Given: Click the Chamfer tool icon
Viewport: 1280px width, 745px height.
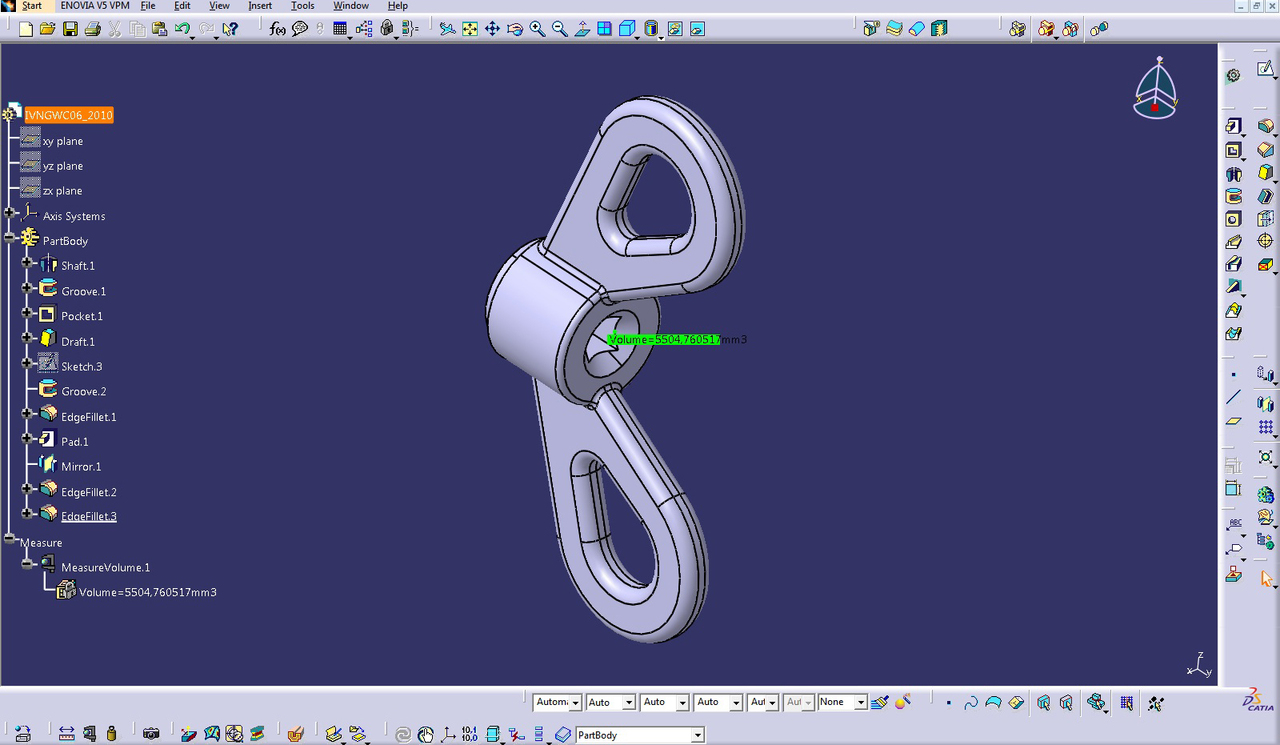Looking at the screenshot, I should [x=1265, y=150].
